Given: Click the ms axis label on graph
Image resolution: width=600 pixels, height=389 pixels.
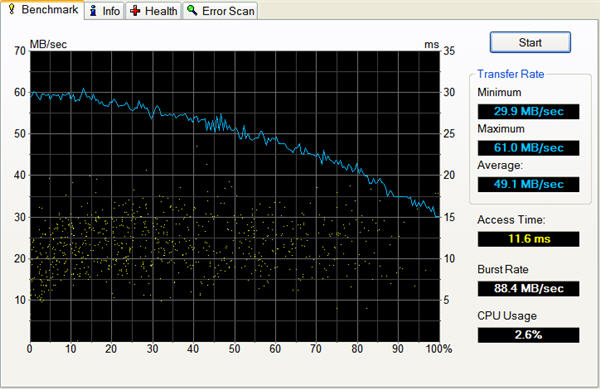Looking at the screenshot, I should tap(431, 44).
